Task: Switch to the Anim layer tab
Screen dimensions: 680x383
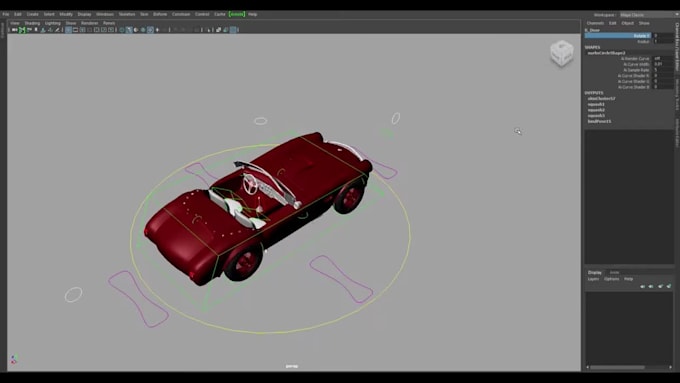Action: point(615,272)
